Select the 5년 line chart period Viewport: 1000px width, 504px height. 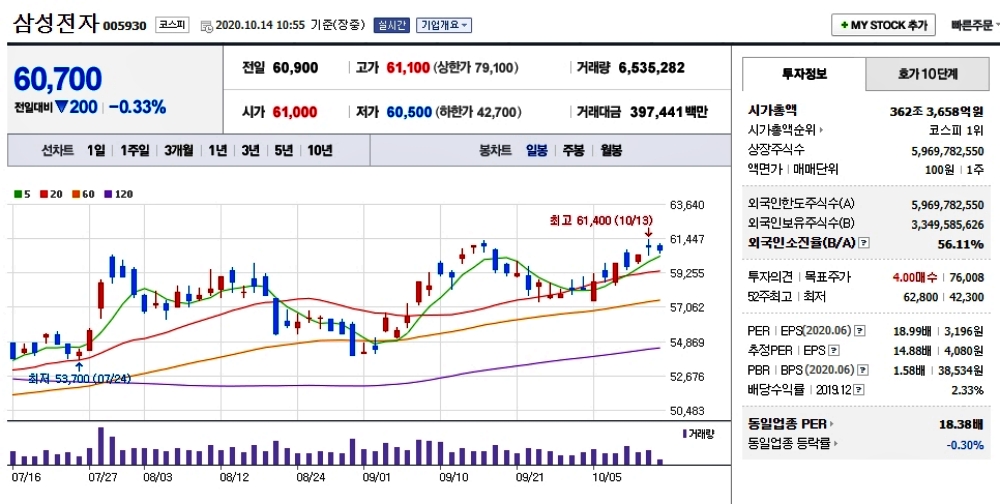pyautogui.click(x=284, y=151)
